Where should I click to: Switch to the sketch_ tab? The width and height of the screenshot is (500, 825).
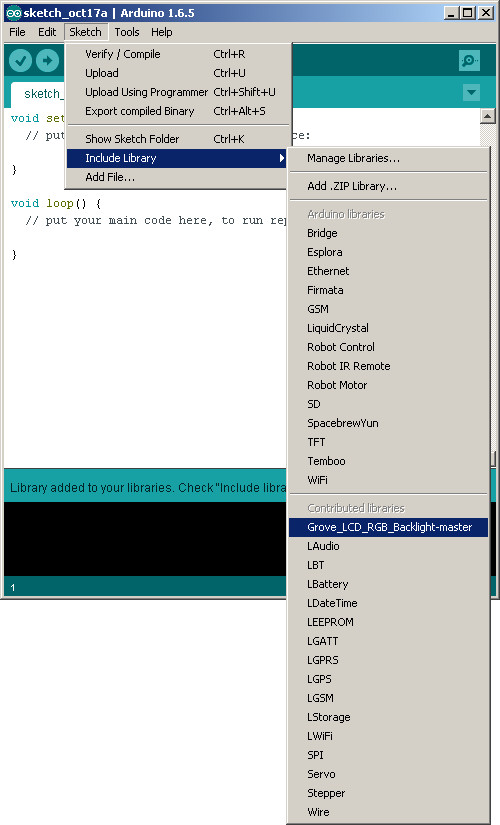(x=38, y=94)
